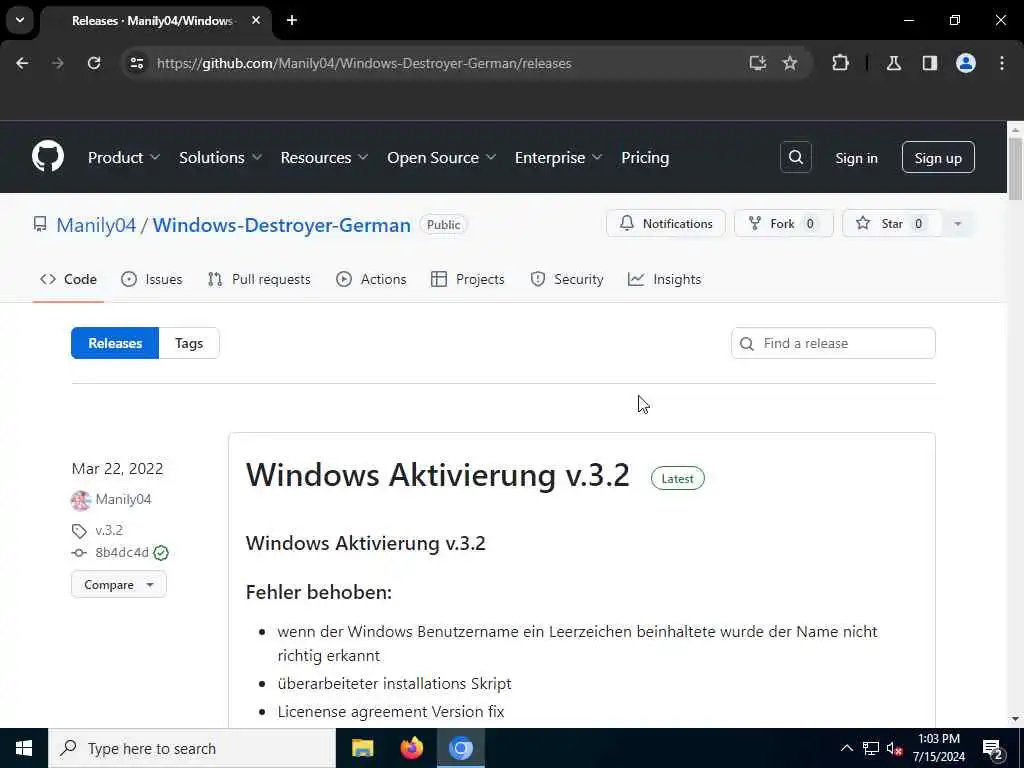Screen dimensions: 1024x768
Task: Star the repository
Action: pyautogui.click(x=891, y=223)
